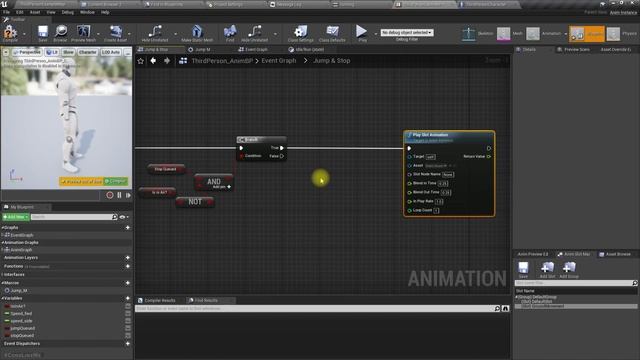The height and width of the screenshot is (360, 640).
Task: Click the Add Slot icon
Action: coord(547,270)
